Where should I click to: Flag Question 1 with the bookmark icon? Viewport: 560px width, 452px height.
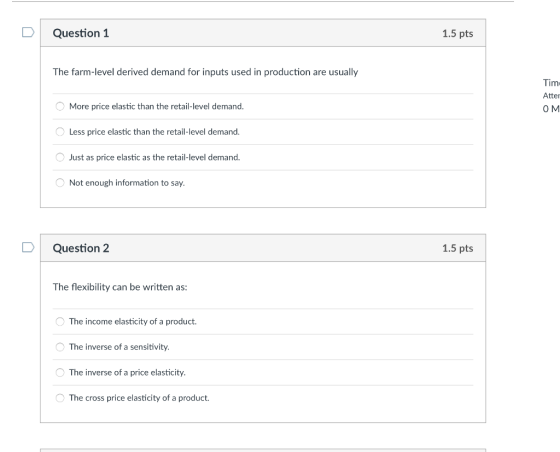tap(28, 32)
